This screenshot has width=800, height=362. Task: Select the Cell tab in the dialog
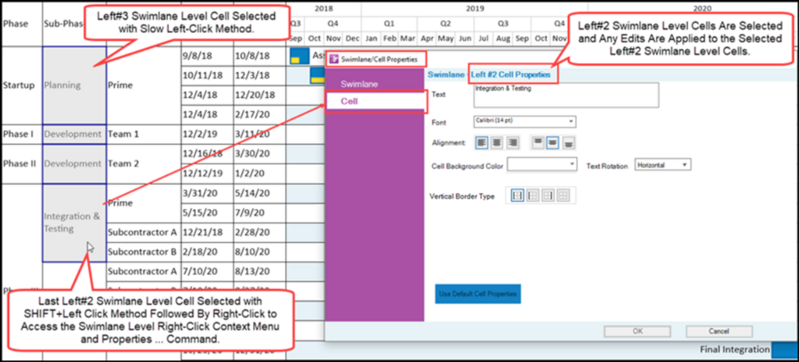pos(375,101)
